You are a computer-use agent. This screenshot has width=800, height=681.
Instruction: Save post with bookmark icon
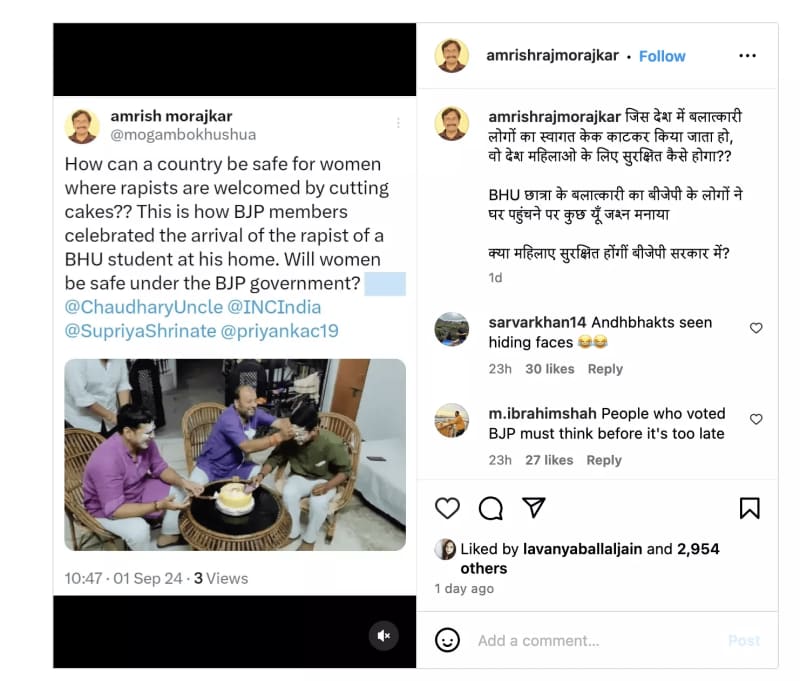tap(749, 508)
